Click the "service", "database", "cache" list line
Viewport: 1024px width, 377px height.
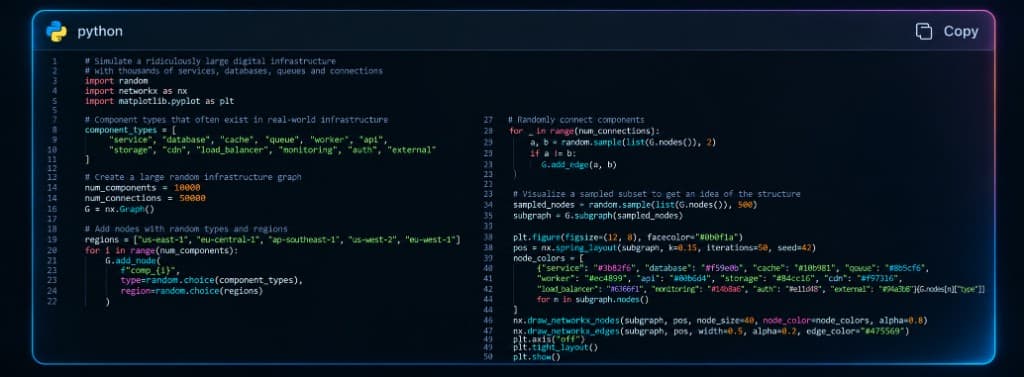[248, 140]
